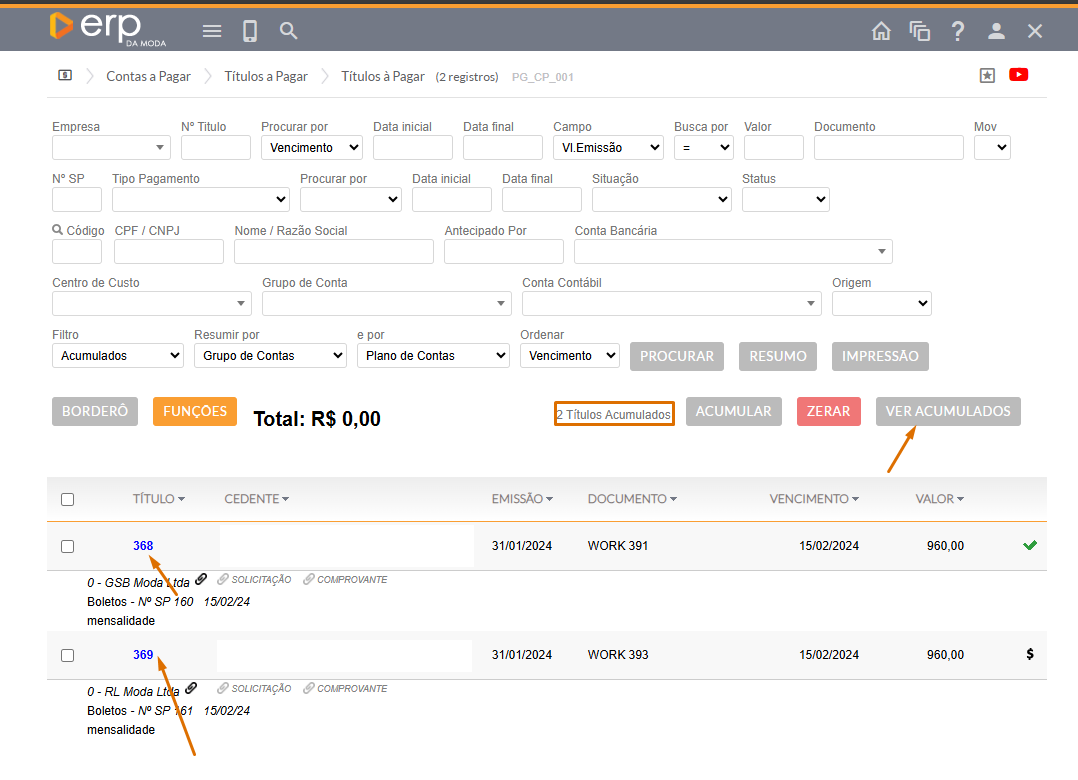Screen dimensions: 1078x780
Task: Open the Resumir por Grupo de Contas dropdown
Action: [270, 355]
